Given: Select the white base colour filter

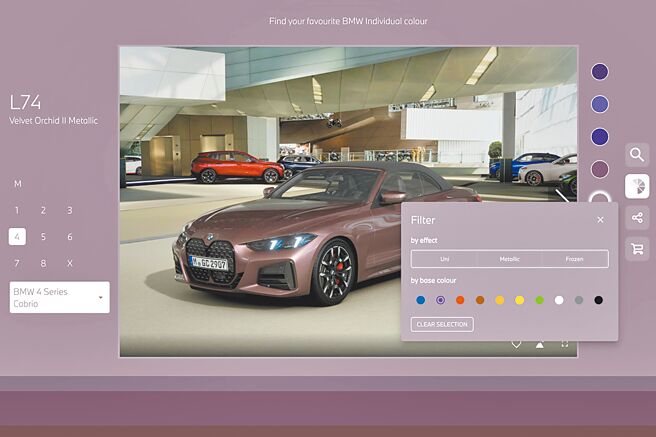Looking at the screenshot, I should tap(559, 300).
